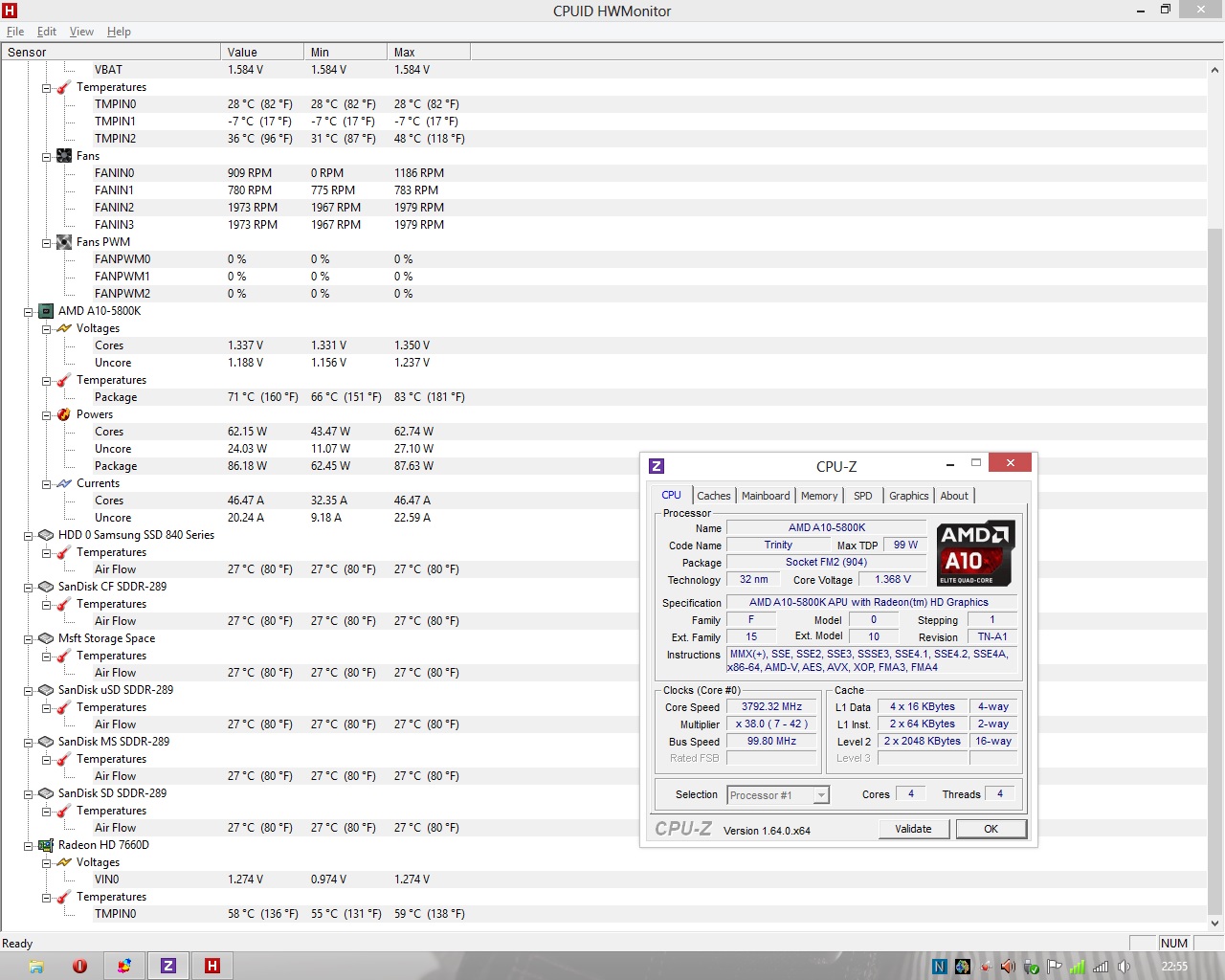1225x980 pixels.
Task: Open the View menu
Action: [81, 32]
